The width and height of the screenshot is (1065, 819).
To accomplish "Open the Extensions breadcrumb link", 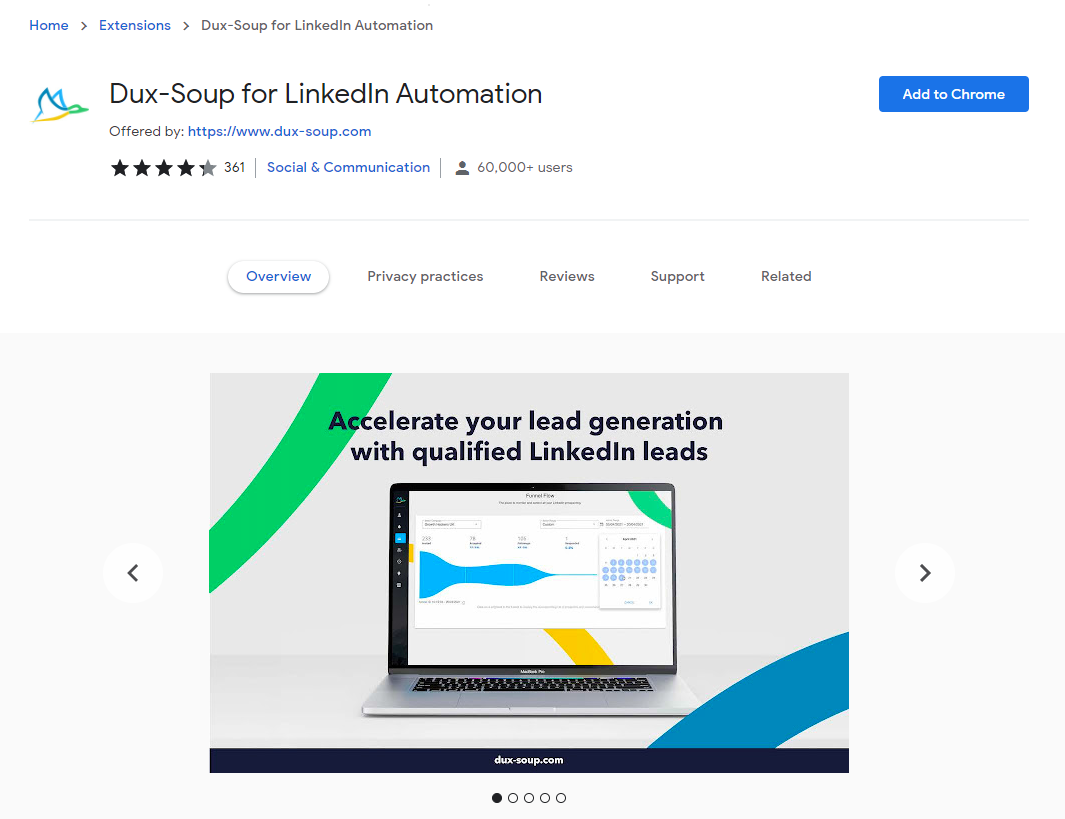I will (x=134, y=25).
